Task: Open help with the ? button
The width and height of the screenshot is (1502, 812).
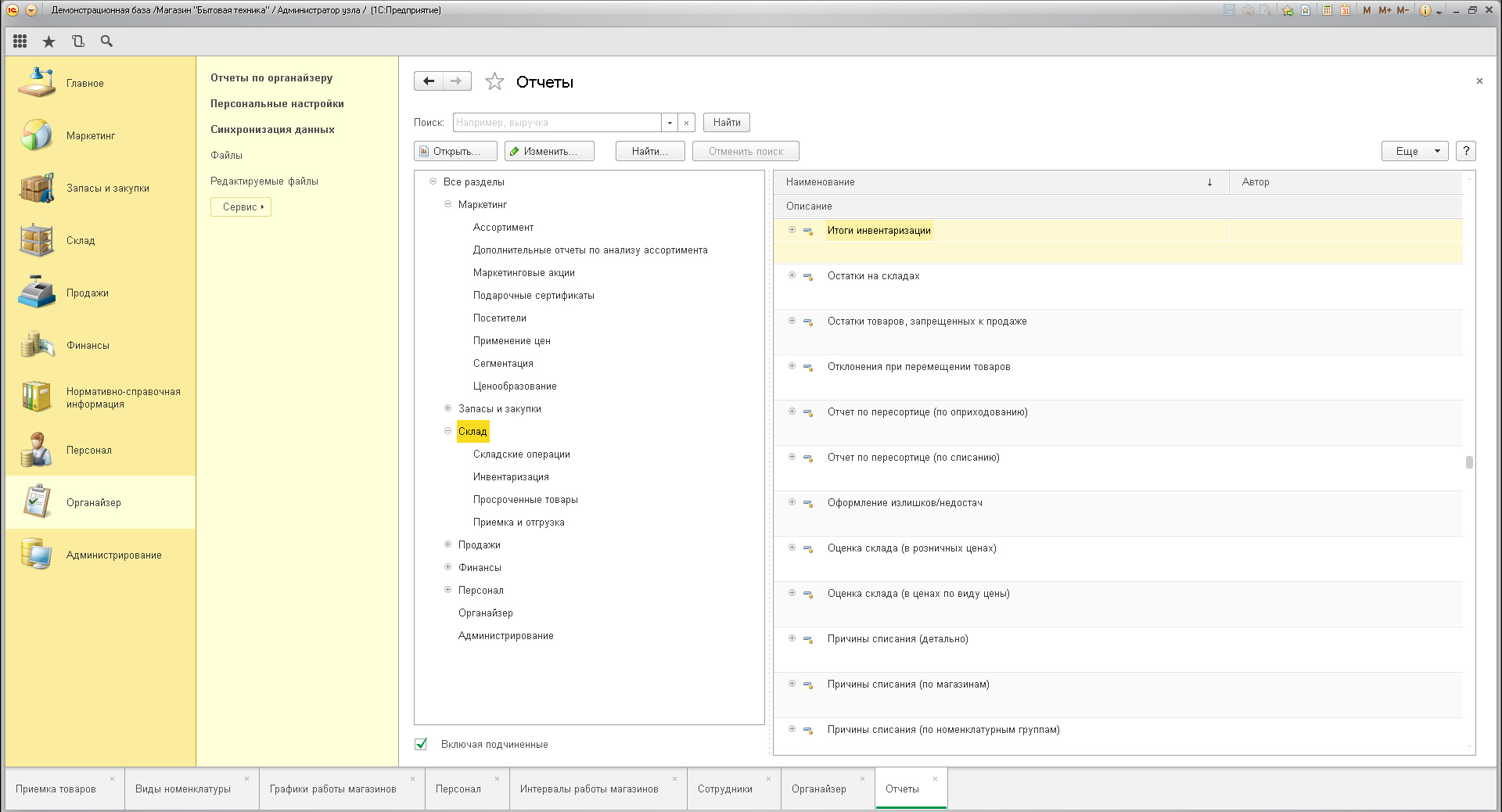Action: [x=1466, y=151]
